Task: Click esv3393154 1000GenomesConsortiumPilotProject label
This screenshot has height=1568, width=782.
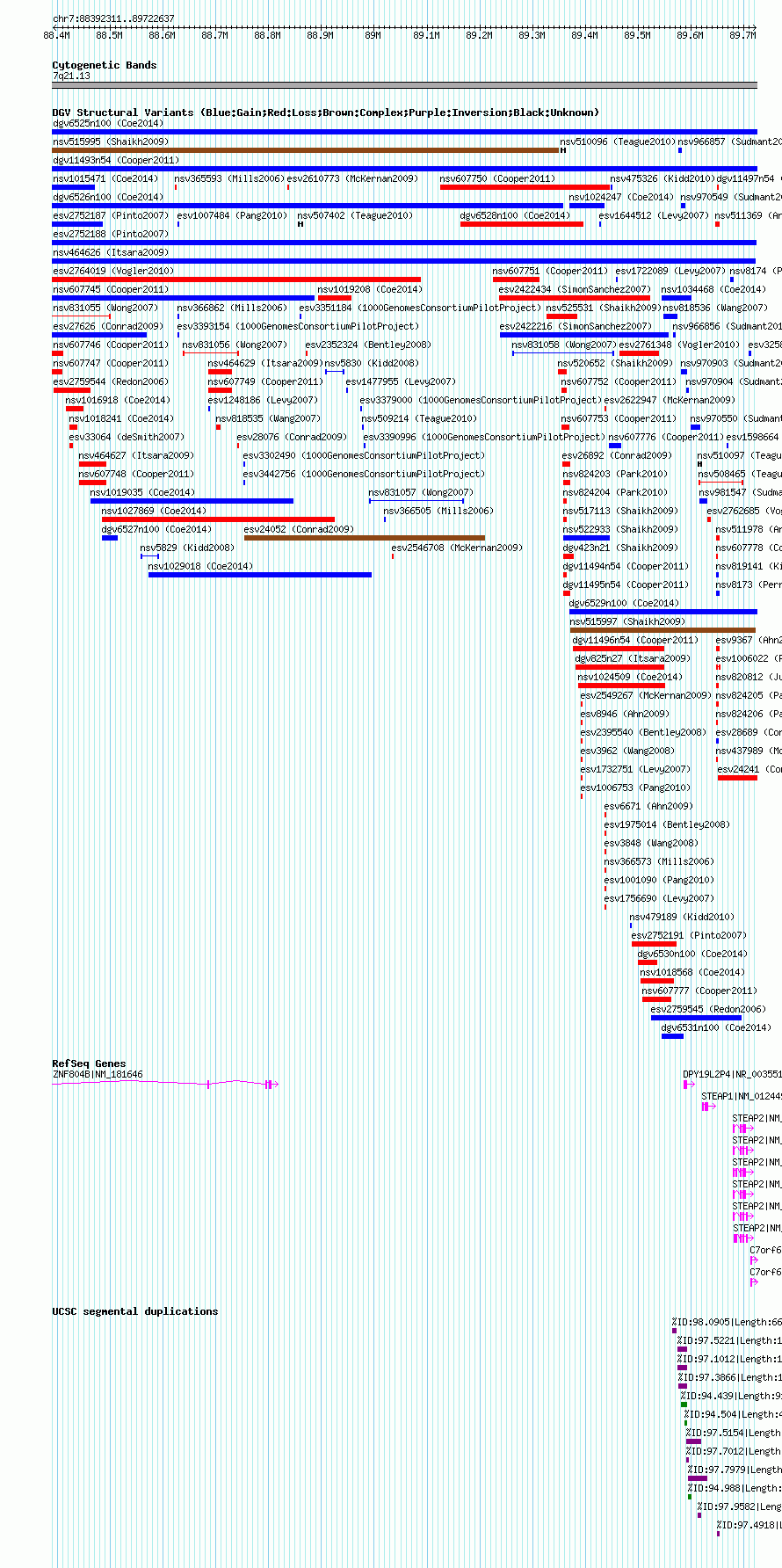Action: [x=298, y=327]
